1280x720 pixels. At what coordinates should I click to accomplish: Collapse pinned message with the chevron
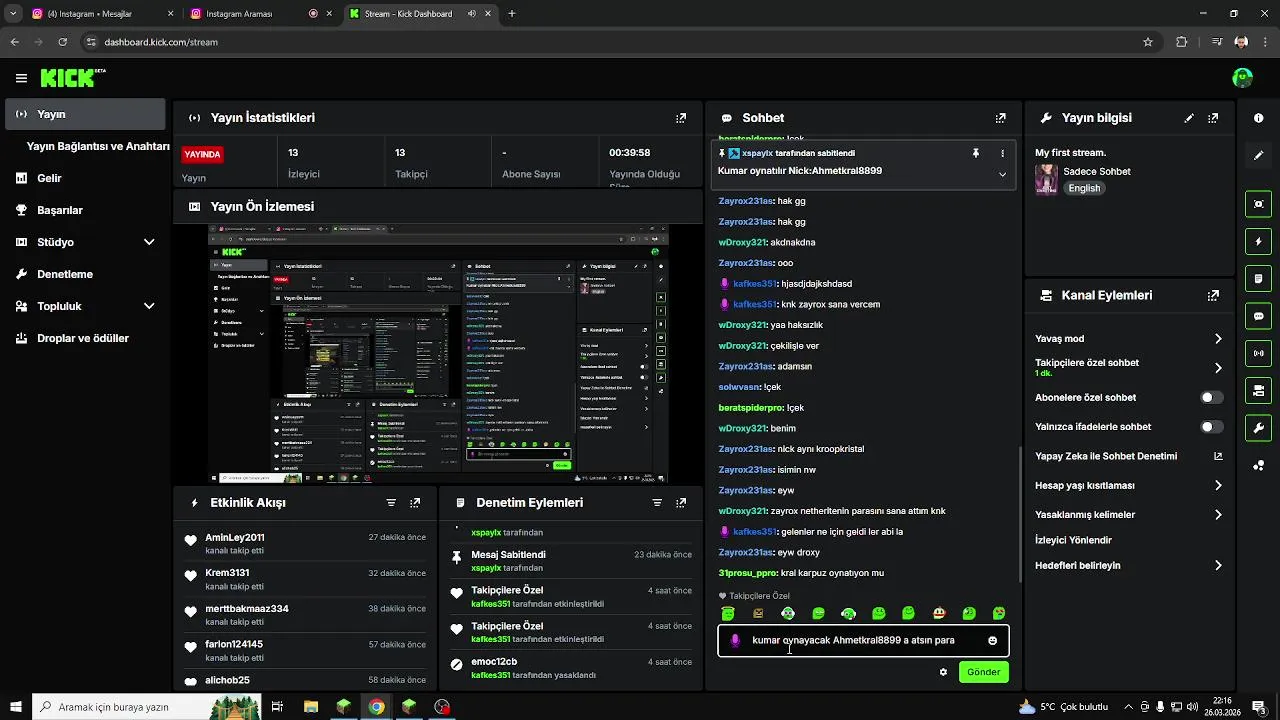(1002, 174)
